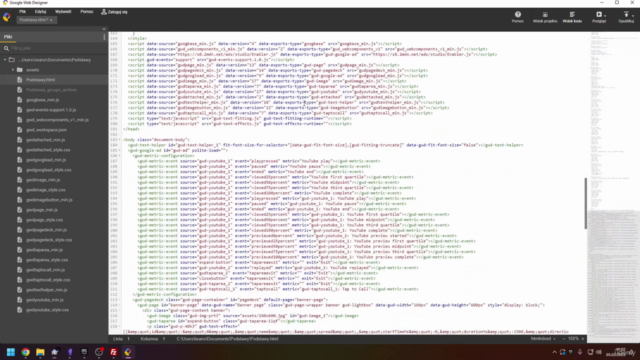Collapse the left panel with double-arrow icon
The image size is (640, 360).
tap(104, 29)
